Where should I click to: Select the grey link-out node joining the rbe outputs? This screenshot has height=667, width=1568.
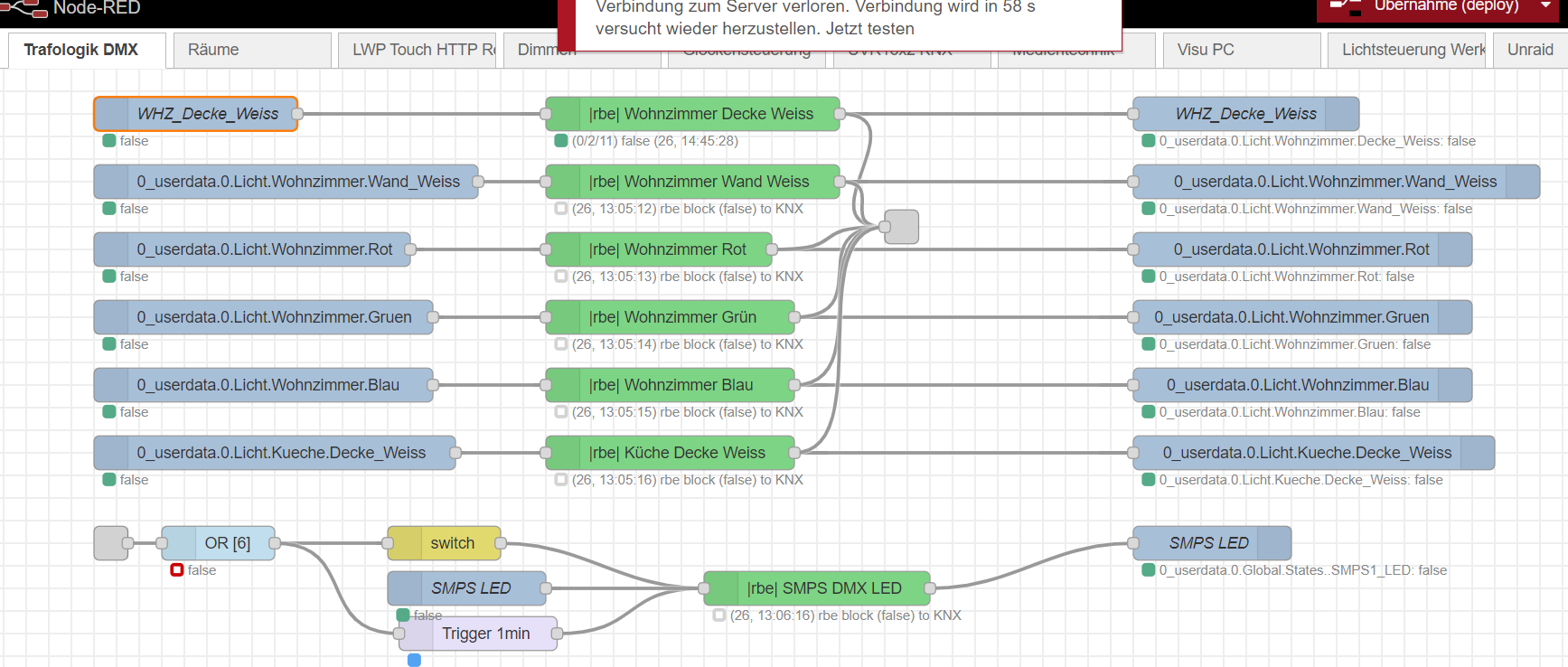click(901, 227)
